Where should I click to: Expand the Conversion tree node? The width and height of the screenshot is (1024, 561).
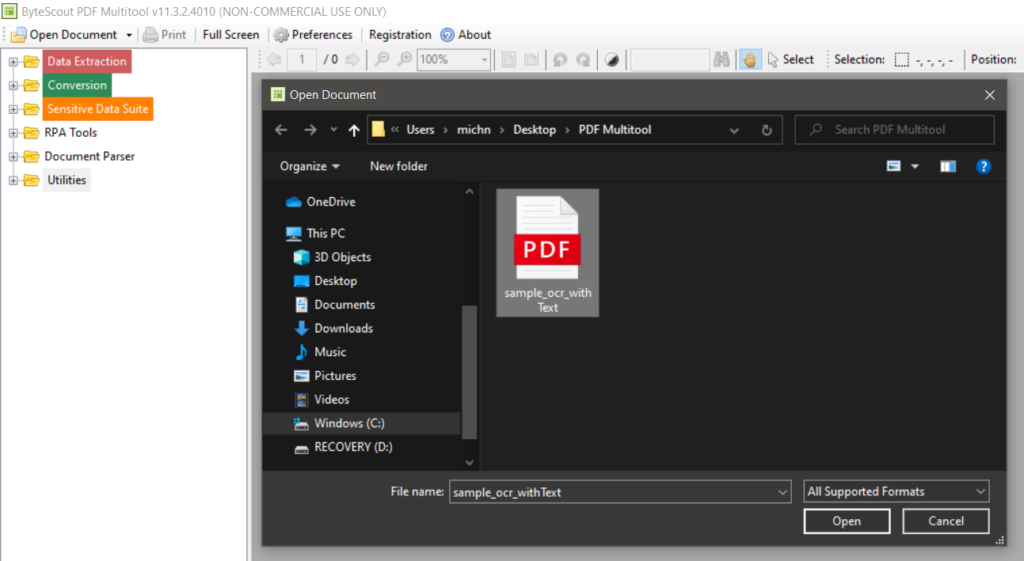point(13,85)
